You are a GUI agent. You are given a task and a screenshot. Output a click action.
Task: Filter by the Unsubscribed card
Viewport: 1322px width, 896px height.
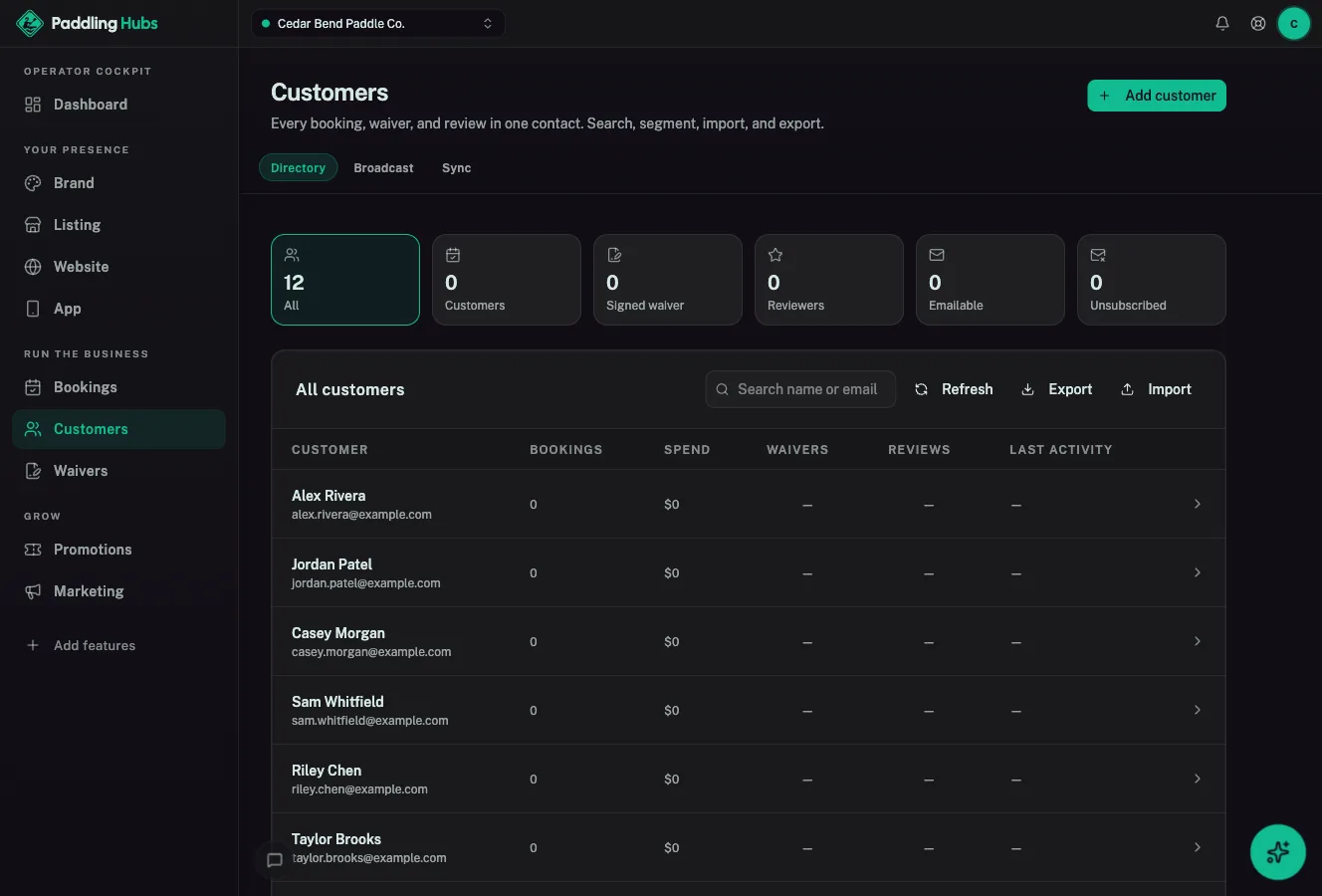tap(1152, 280)
